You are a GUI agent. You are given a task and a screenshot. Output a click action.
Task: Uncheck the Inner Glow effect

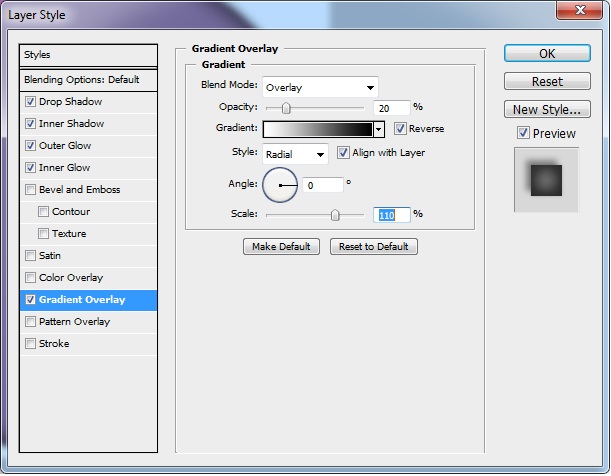click(30, 167)
